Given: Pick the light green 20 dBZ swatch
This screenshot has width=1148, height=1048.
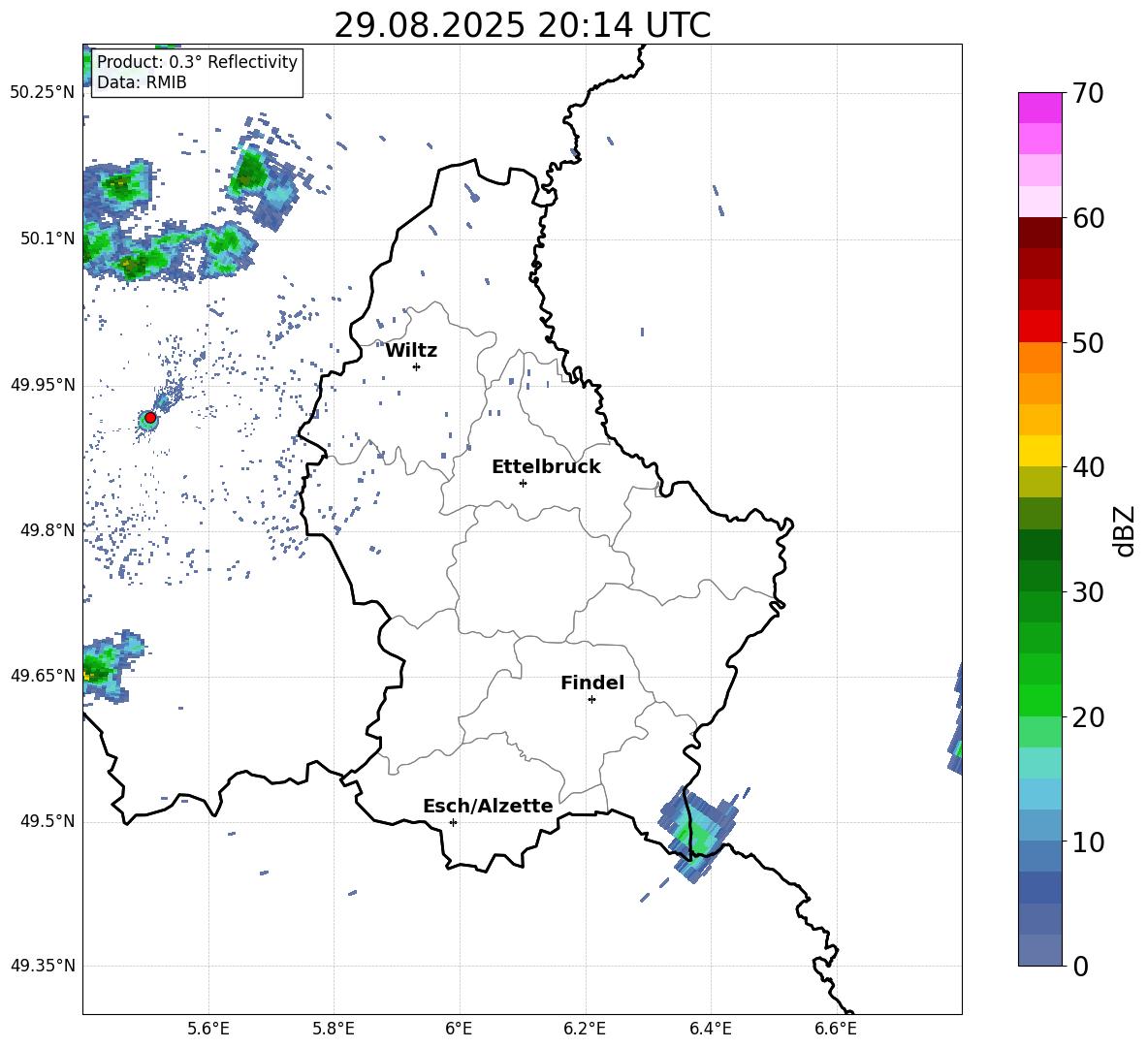Looking at the screenshot, I should (1039, 731).
